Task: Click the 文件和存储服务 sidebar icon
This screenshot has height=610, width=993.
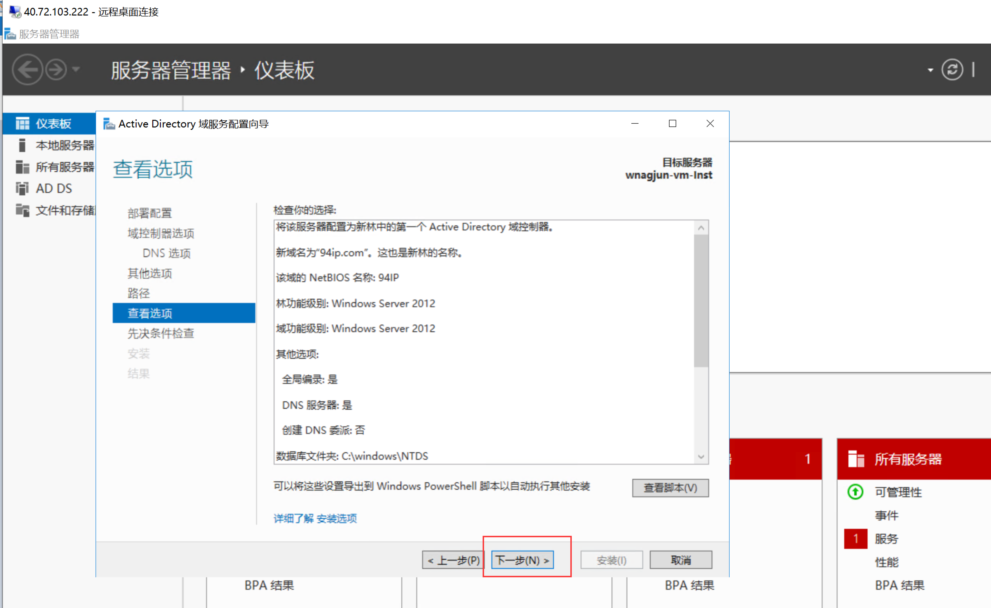Action: [x=50, y=209]
